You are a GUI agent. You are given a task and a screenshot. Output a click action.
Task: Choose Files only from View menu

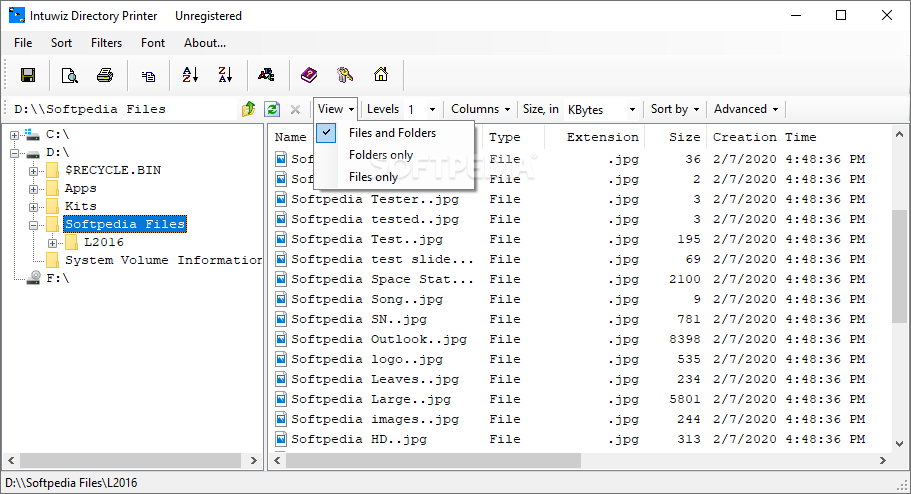pyautogui.click(x=394, y=177)
